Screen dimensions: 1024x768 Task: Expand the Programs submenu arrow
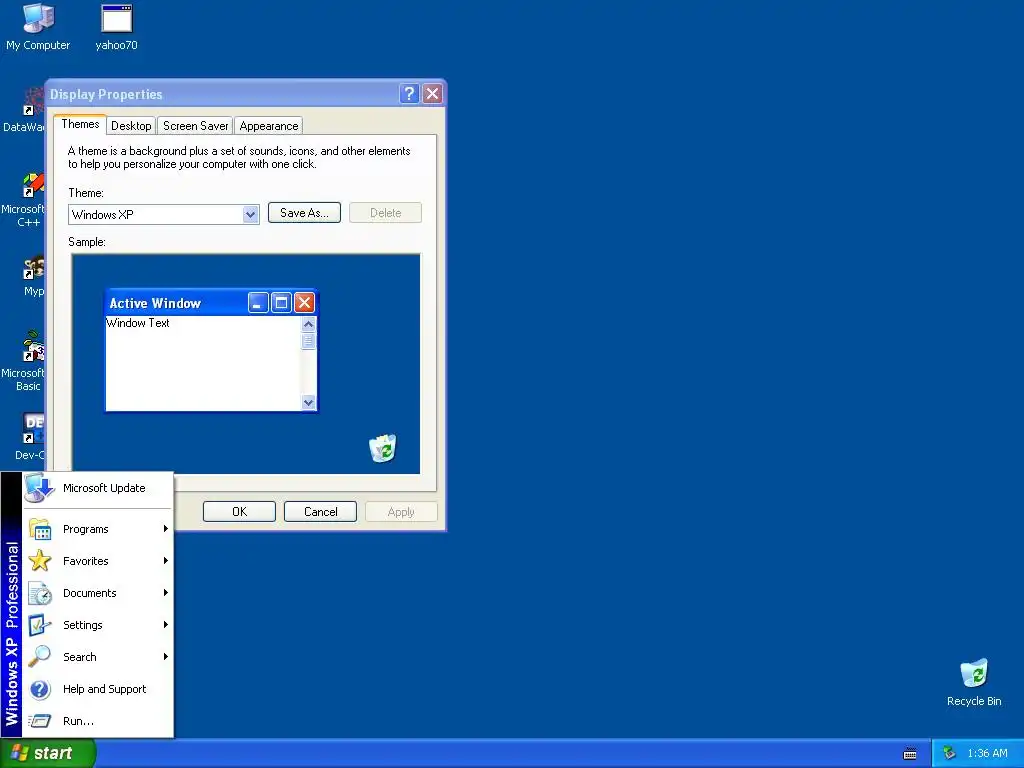tap(166, 529)
